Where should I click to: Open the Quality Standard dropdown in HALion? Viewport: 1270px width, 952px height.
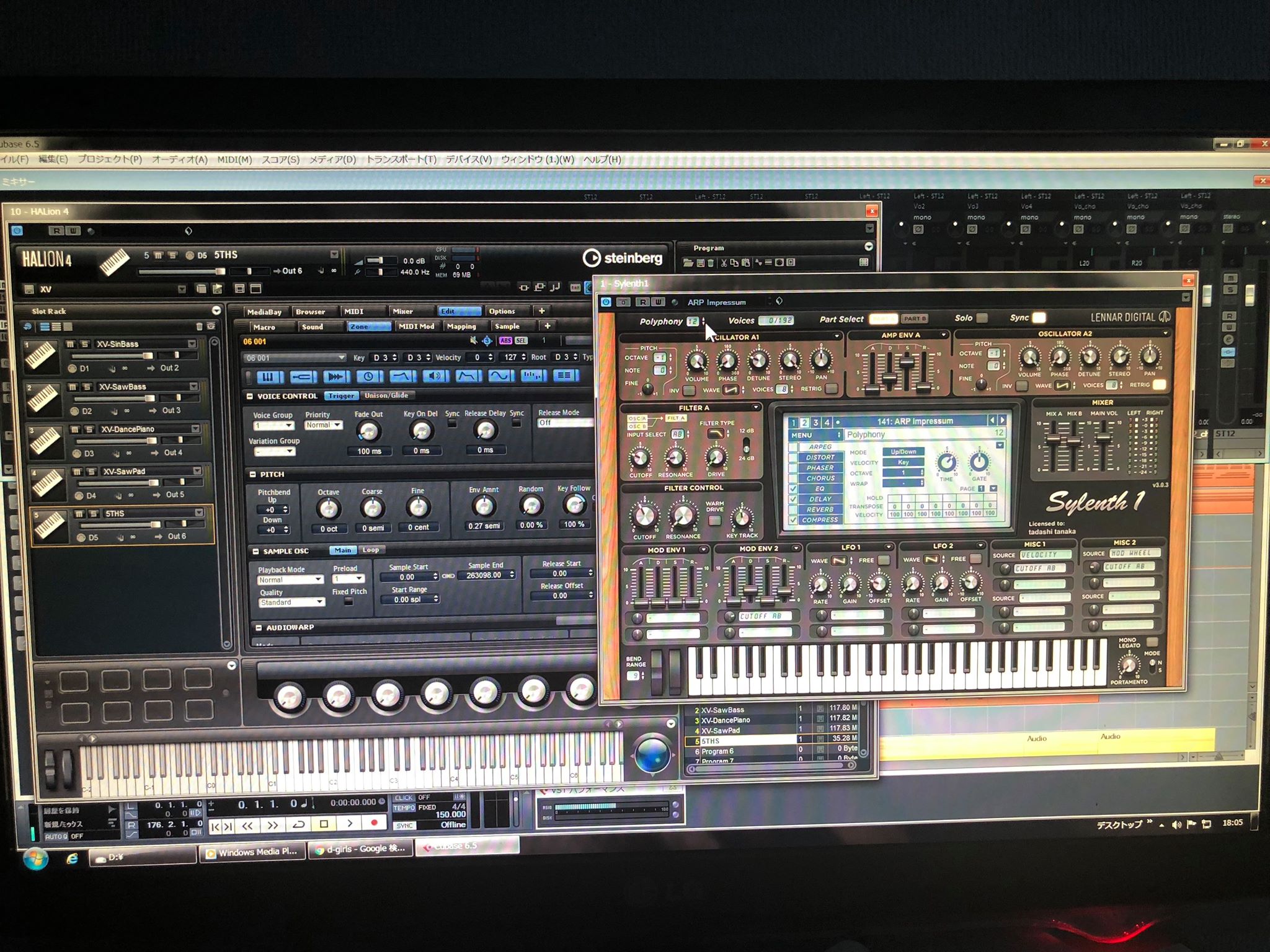tap(291, 602)
